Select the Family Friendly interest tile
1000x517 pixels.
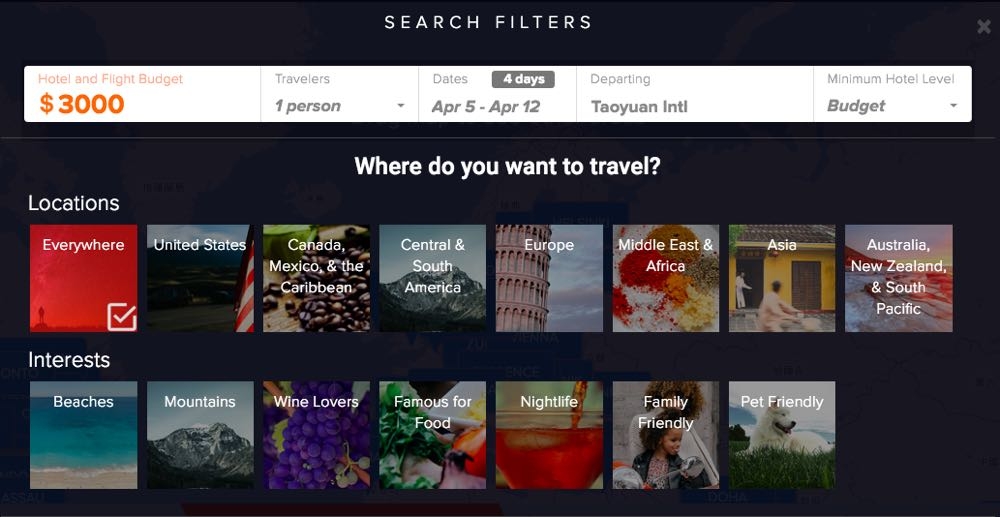(666, 435)
